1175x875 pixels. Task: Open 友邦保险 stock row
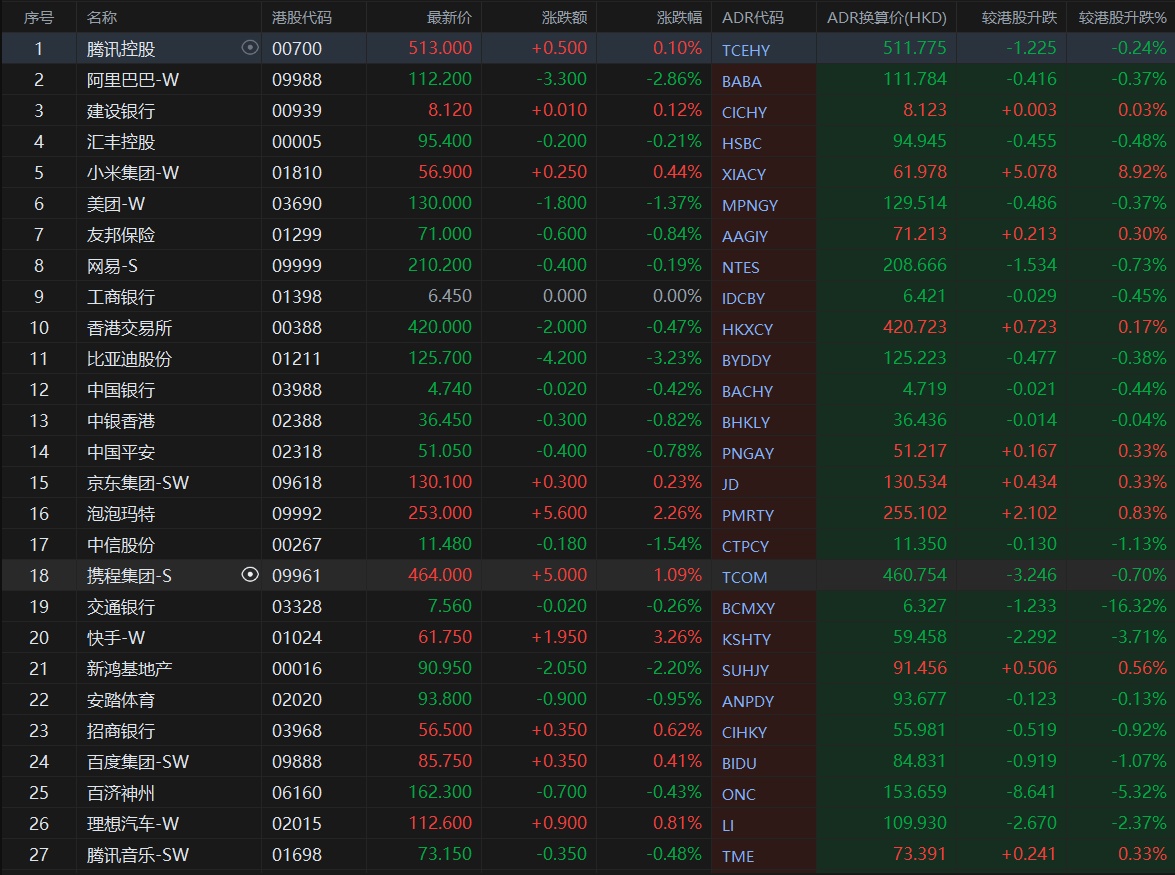point(588,234)
